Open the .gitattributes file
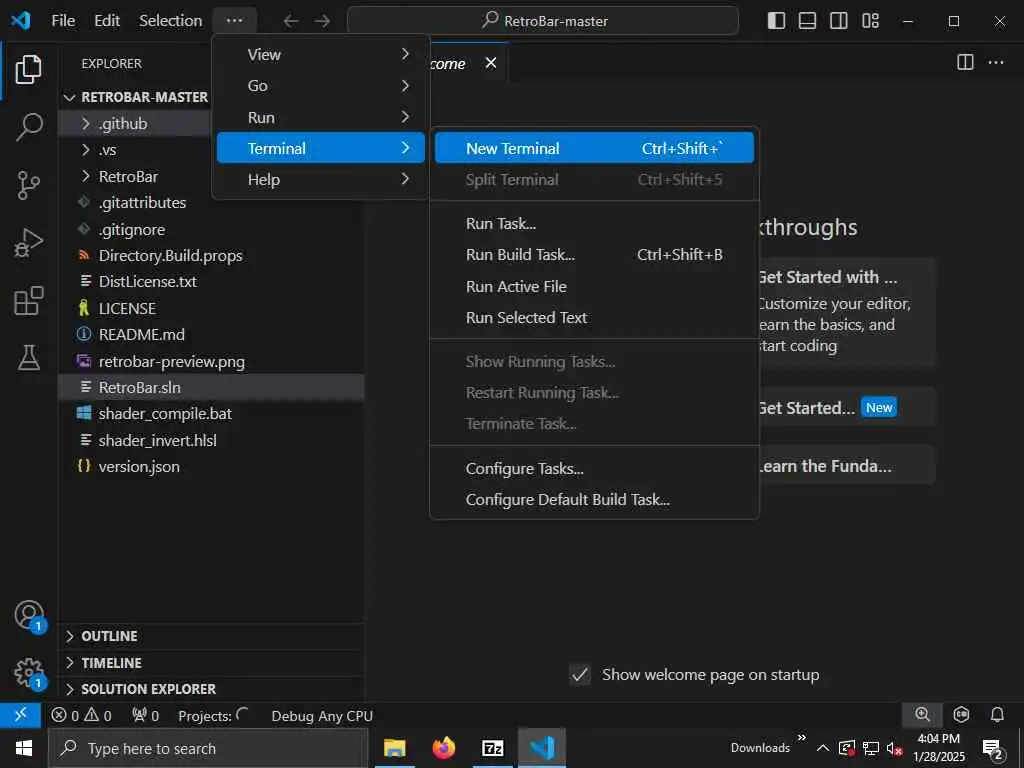Image resolution: width=1024 pixels, height=768 pixels. click(142, 202)
